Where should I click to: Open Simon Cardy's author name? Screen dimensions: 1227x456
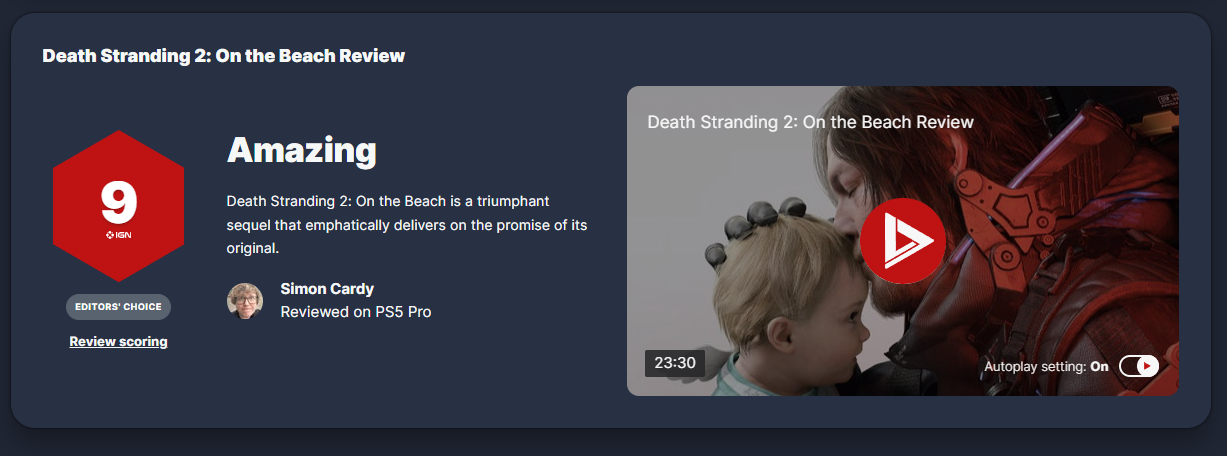tap(327, 289)
